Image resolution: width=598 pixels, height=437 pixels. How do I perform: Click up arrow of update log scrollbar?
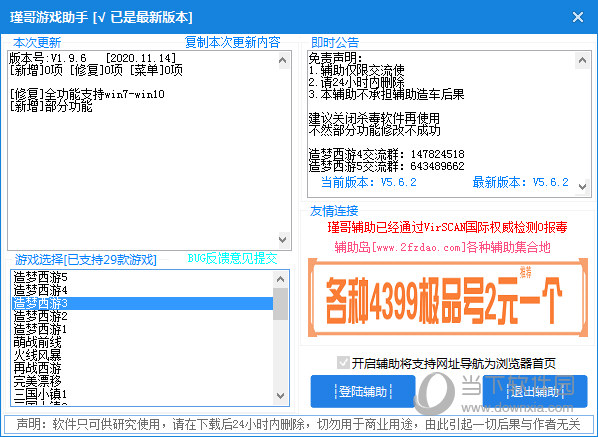(283, 60)
